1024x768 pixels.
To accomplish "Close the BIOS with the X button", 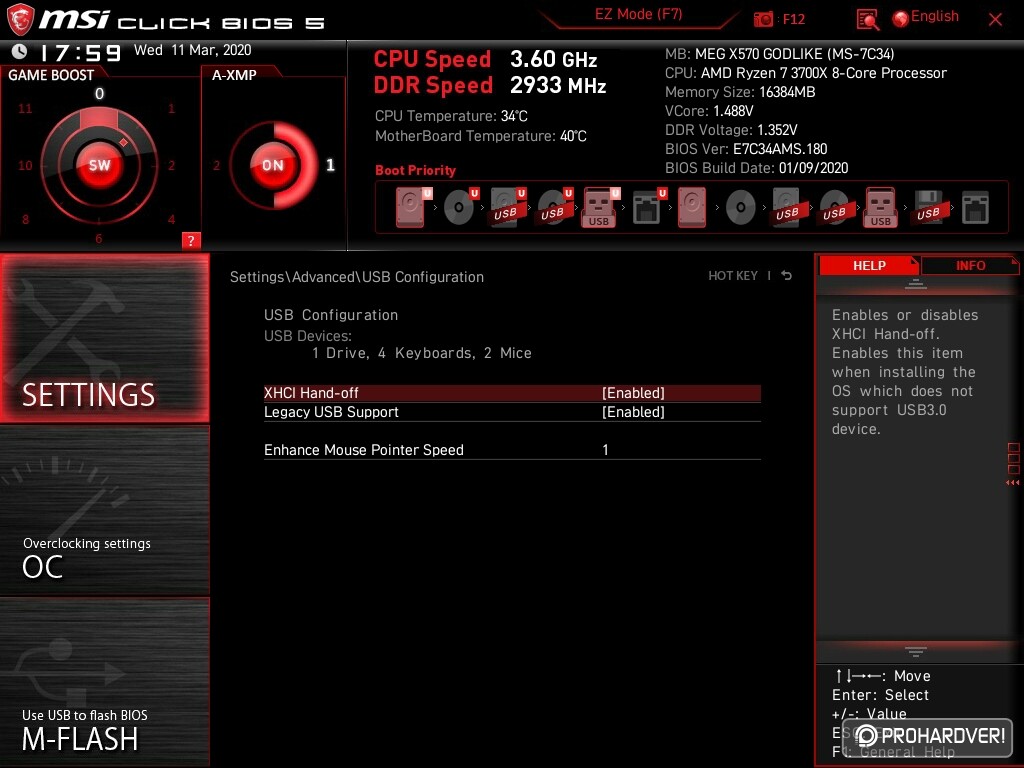I will [x=995, y=20].
